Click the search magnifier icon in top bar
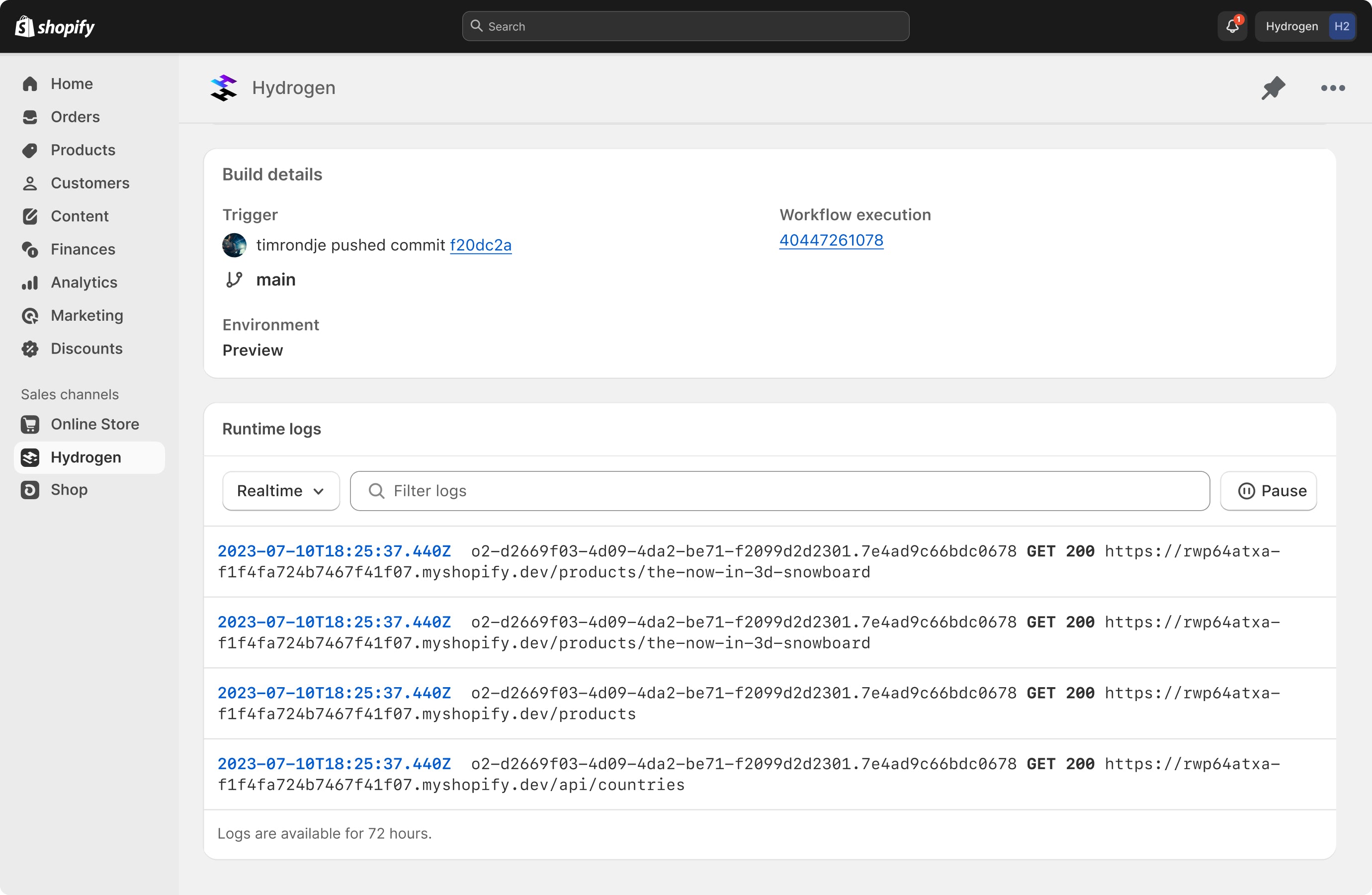 (x=476, y=26)
